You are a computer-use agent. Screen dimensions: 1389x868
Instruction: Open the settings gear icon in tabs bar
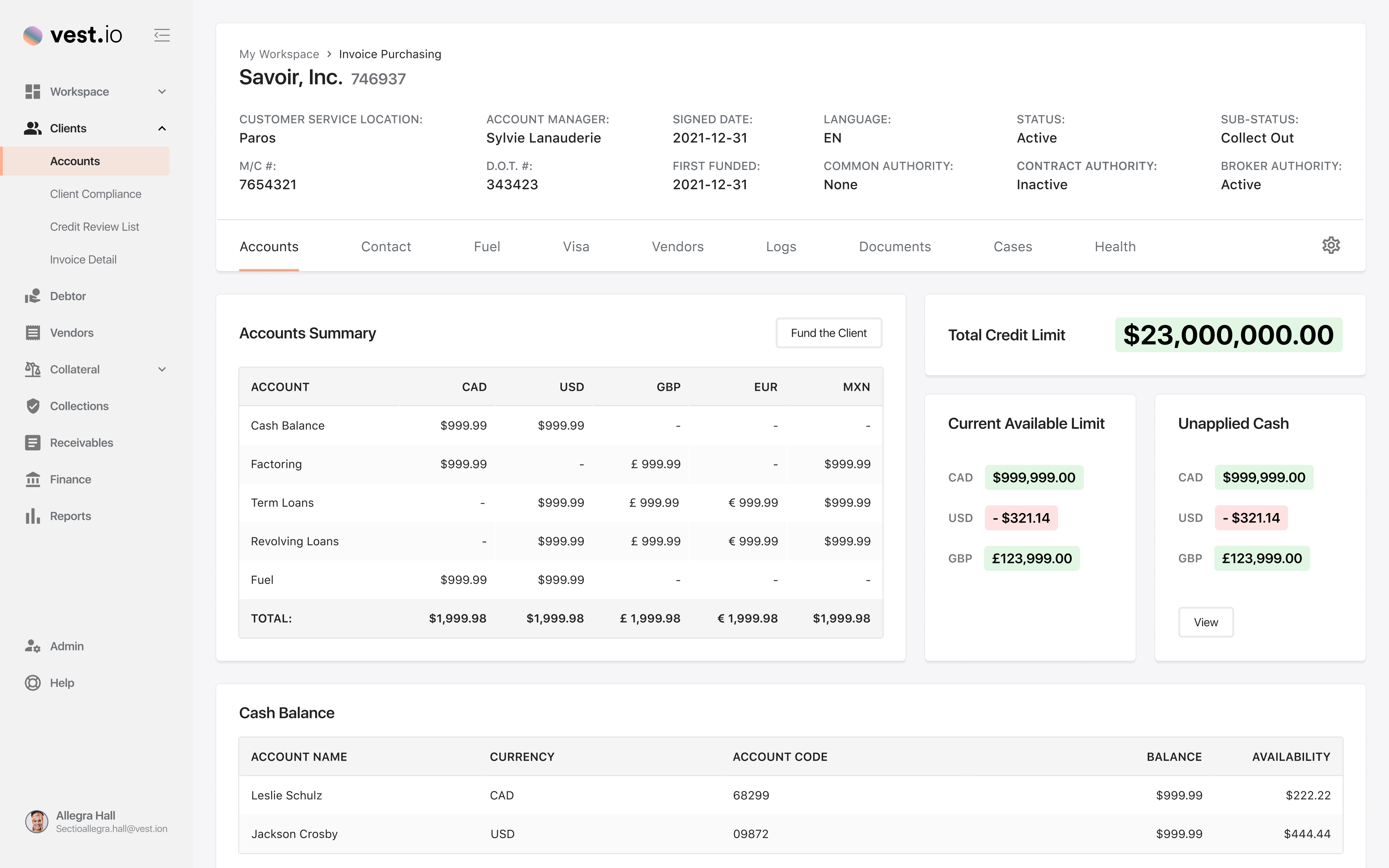pos(1331,246)
